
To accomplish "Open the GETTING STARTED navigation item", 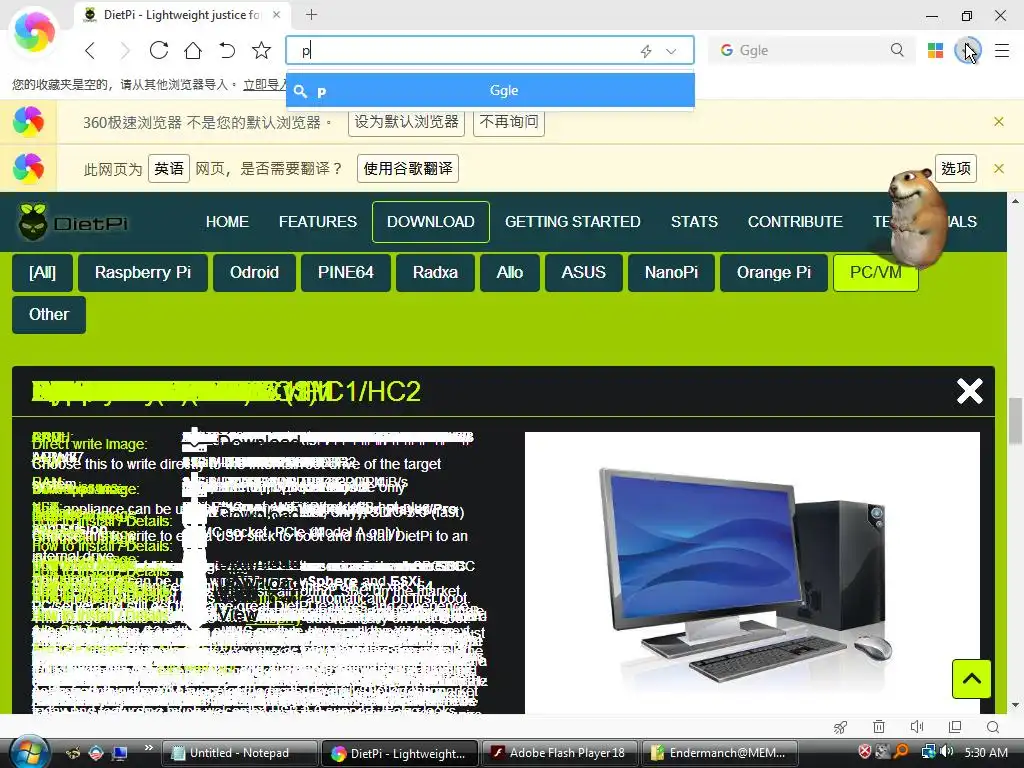I will pos(573,222).
